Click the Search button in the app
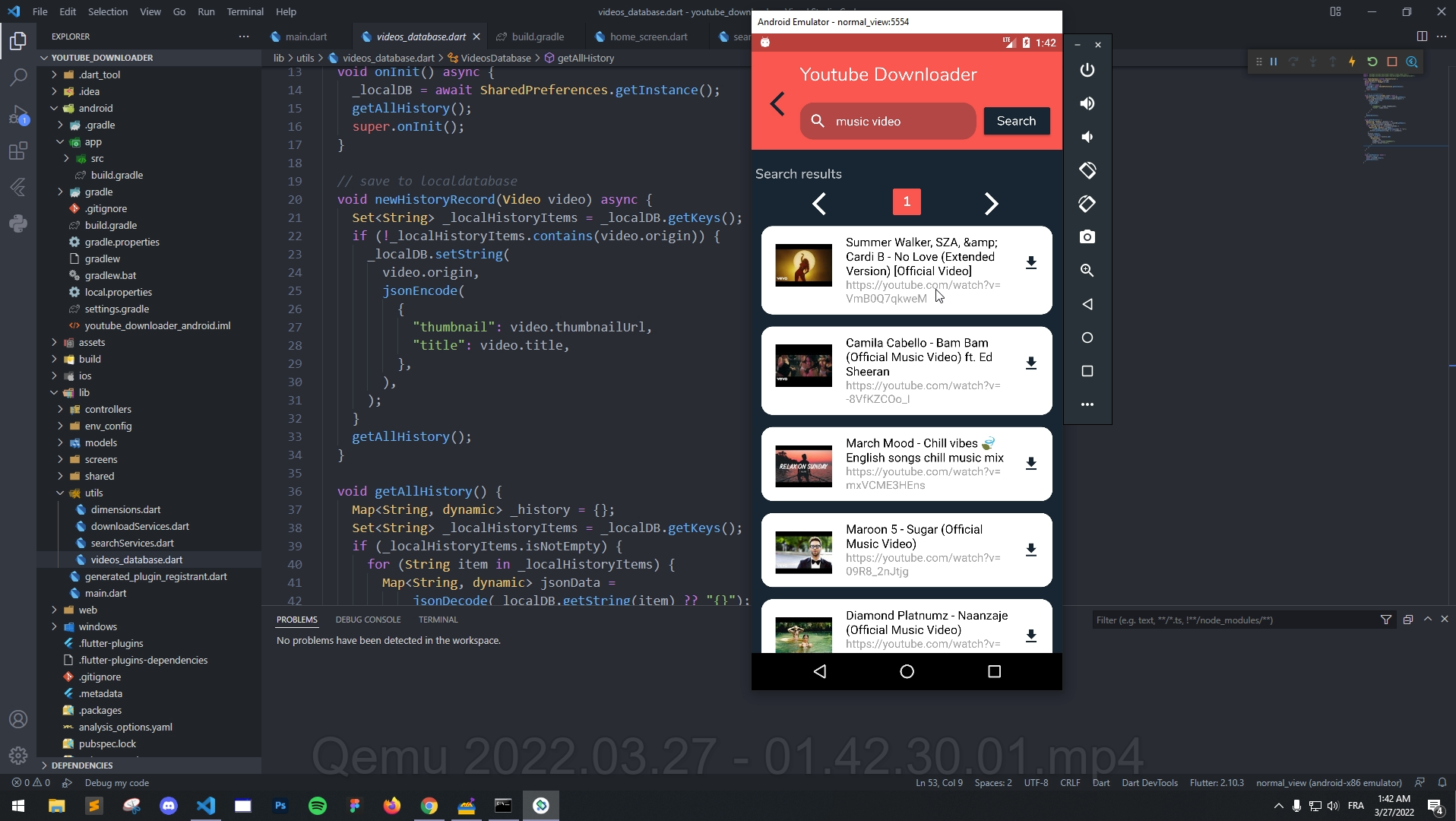The height and width of the screenshot is (821, 1456). (x=1016, y=121)
